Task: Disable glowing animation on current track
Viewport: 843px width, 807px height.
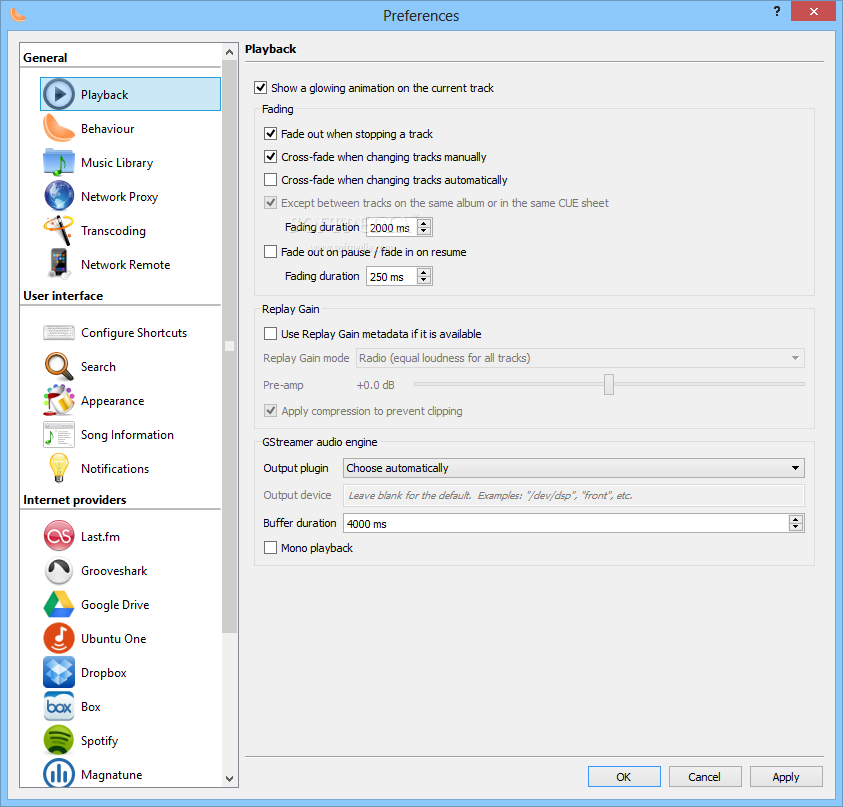Action: click(x=261, y=88)
